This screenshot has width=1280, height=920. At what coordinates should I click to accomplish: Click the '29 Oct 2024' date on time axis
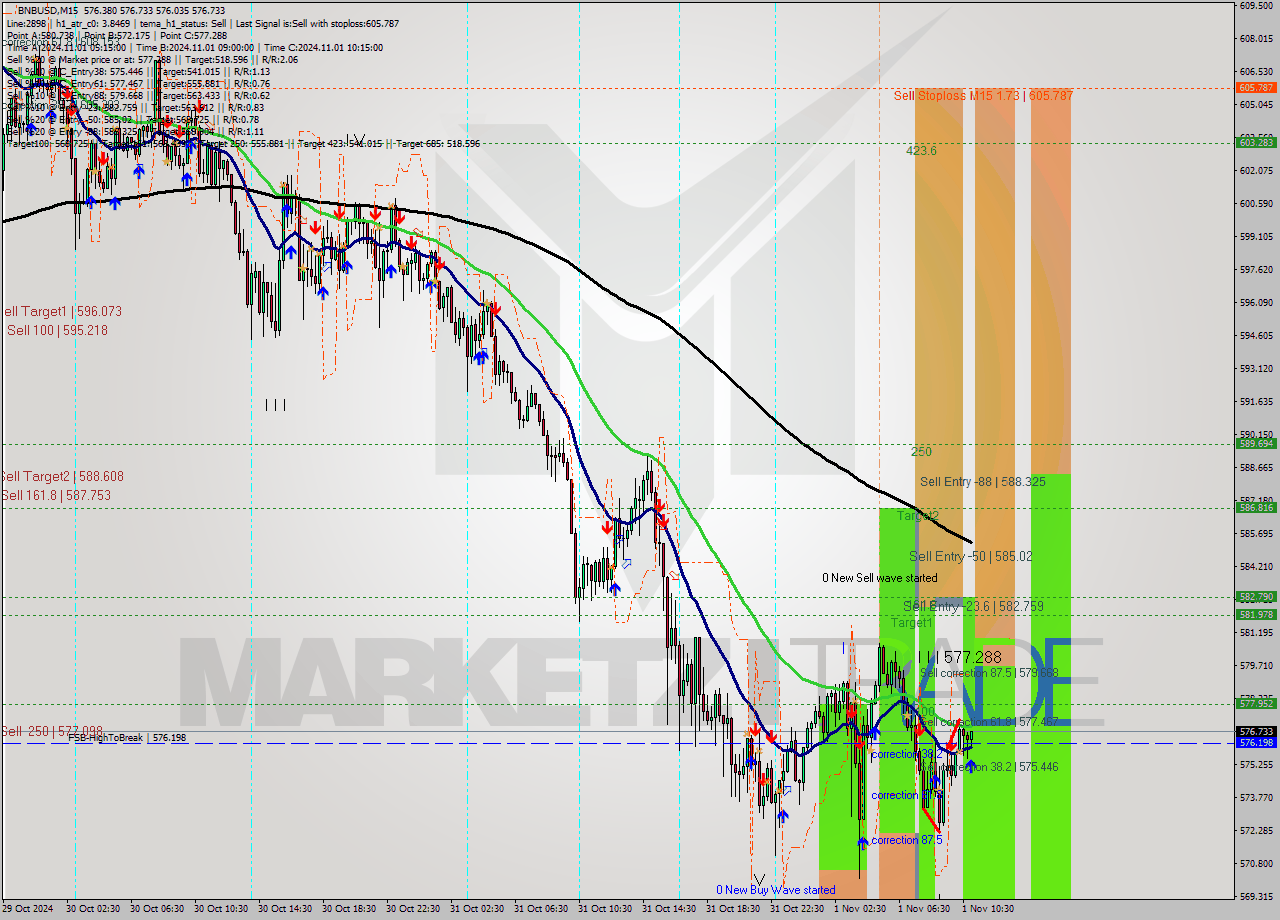tap(29, 909)
